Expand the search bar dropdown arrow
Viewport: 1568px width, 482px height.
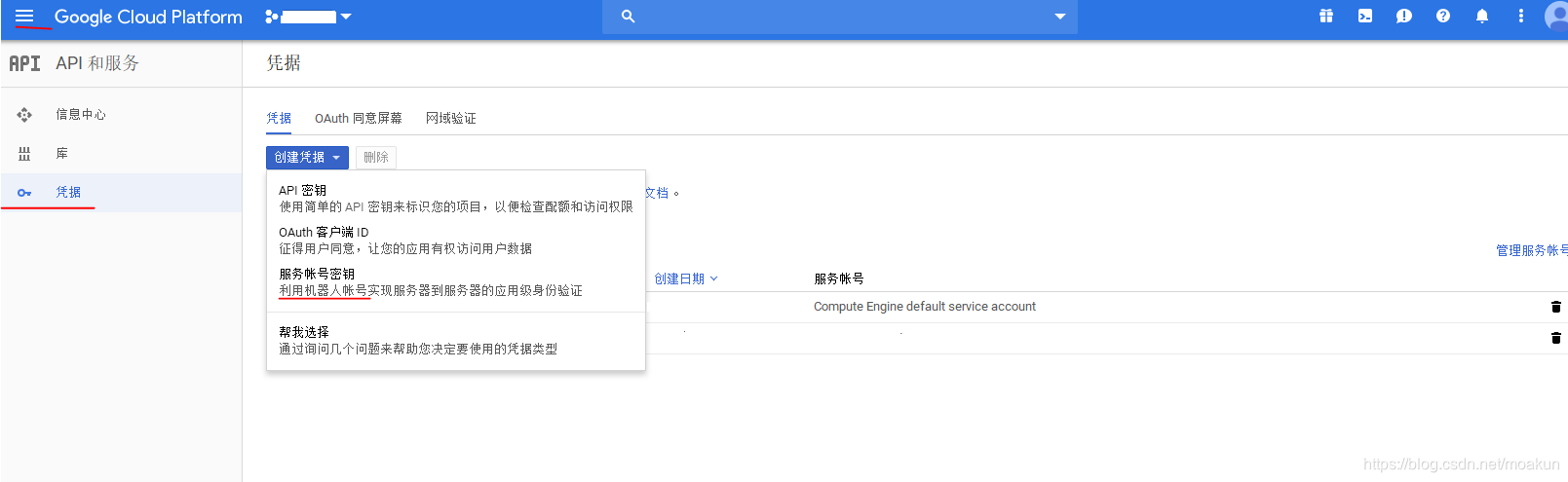tap(1060, 17)
